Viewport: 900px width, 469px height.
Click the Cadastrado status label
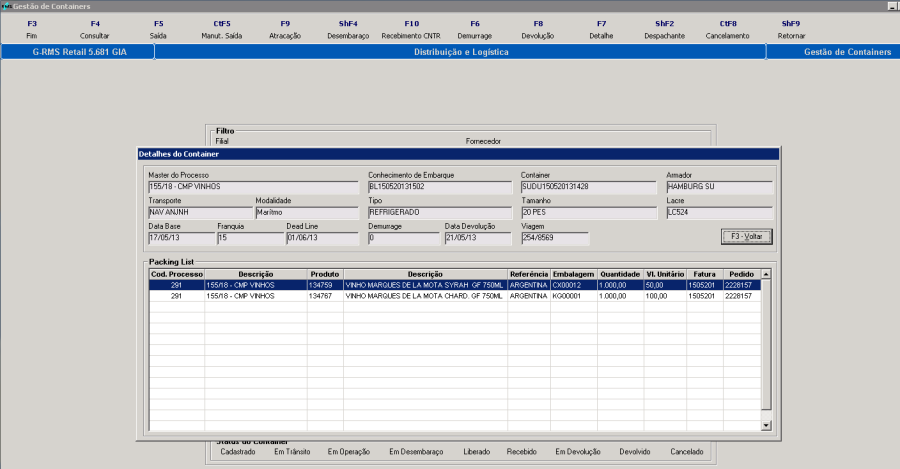click(x=238, y=452)
